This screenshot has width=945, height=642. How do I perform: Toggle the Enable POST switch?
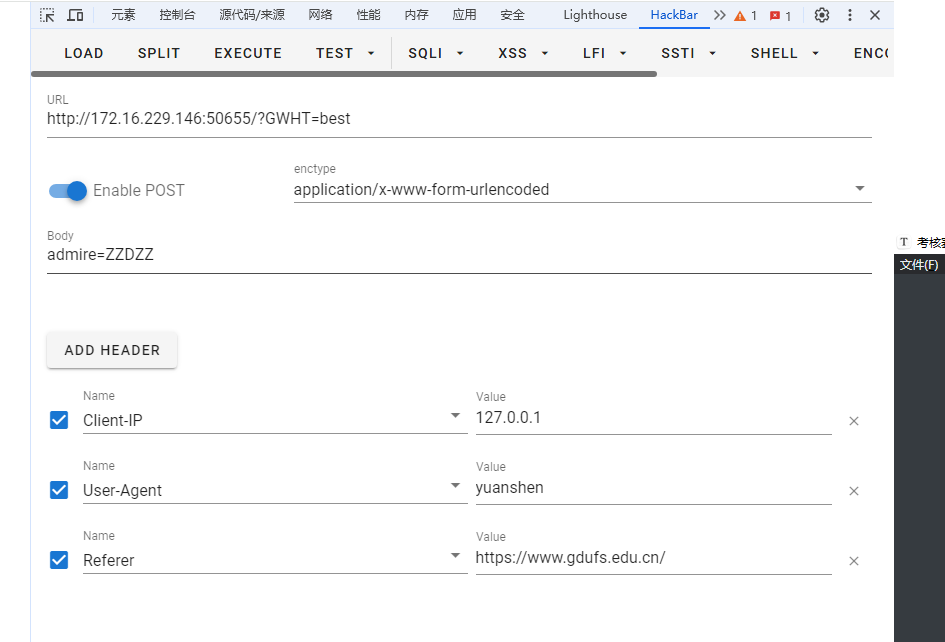[68, 191]
